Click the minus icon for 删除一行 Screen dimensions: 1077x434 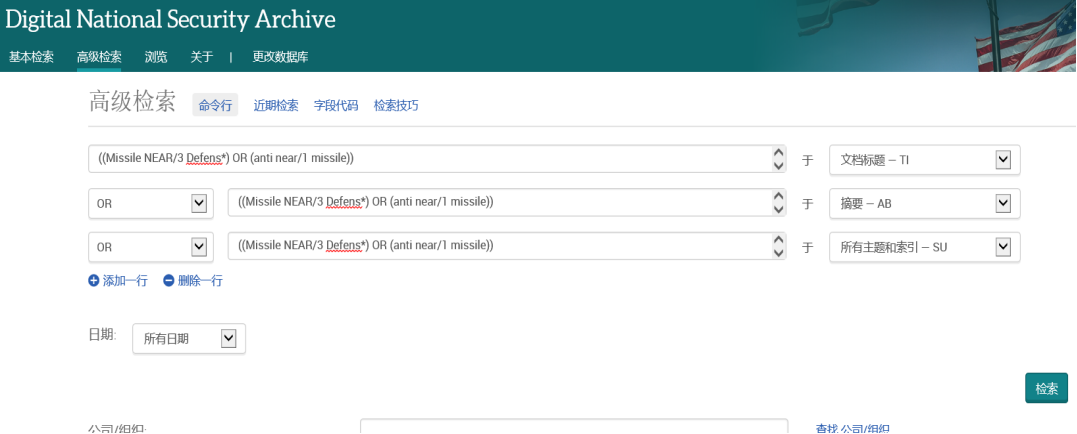coord(168,280)
